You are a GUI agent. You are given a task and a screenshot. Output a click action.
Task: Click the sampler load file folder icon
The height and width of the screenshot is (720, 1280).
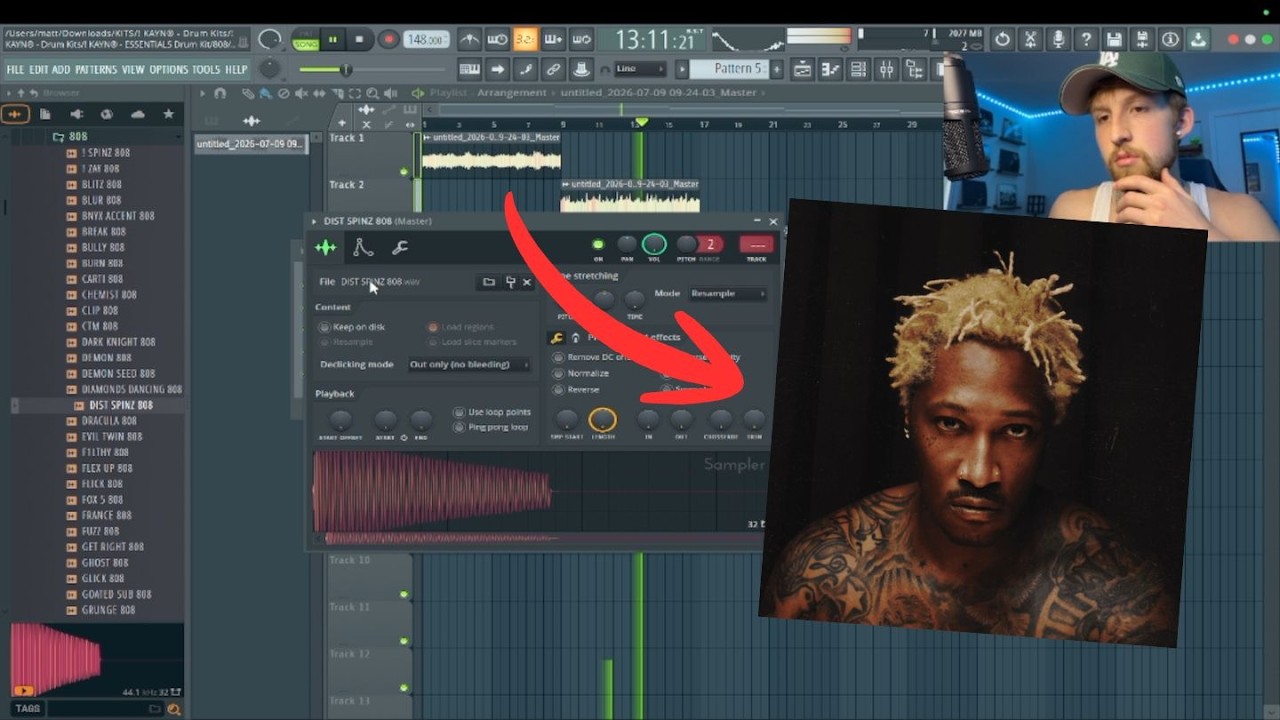[x=489, y=282]
